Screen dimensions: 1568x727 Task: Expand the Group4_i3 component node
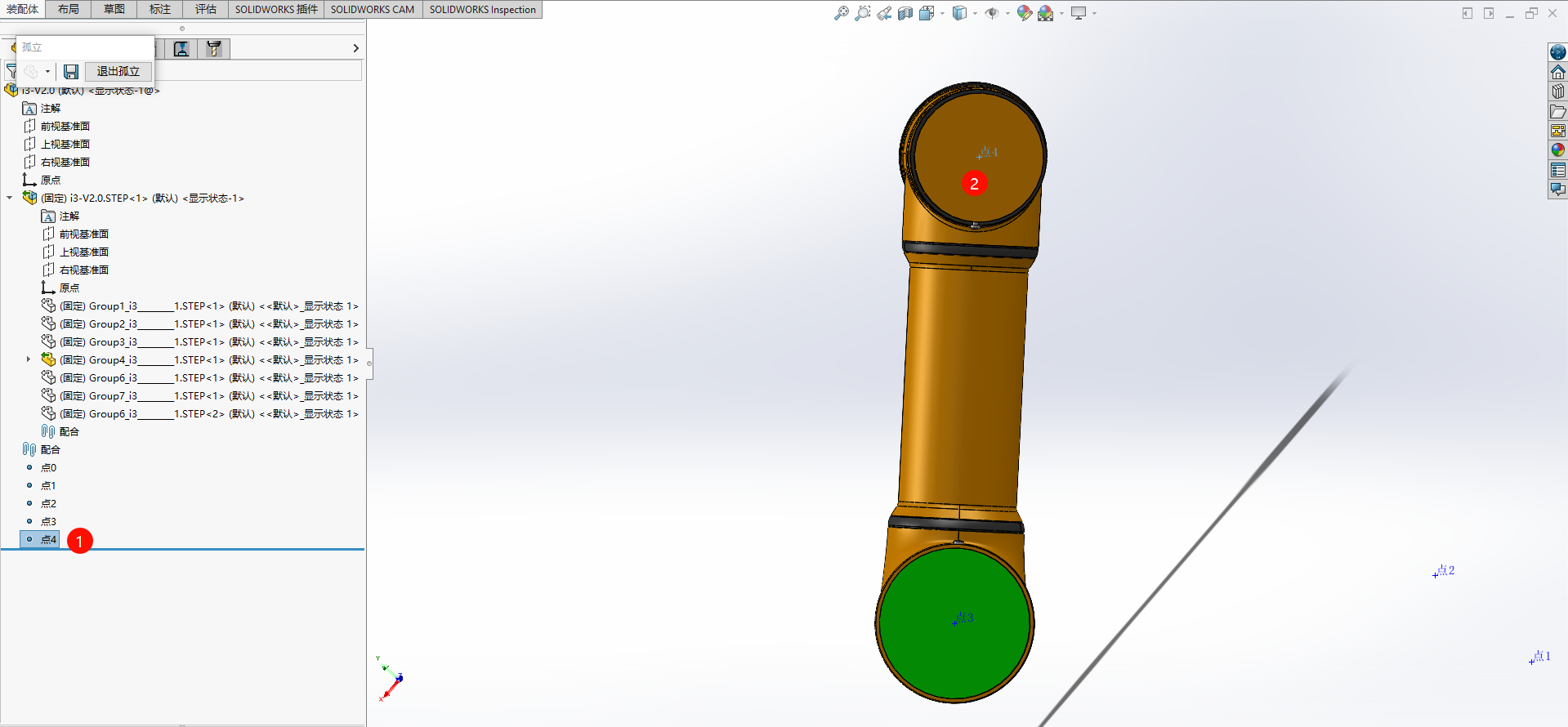point(28,359)
